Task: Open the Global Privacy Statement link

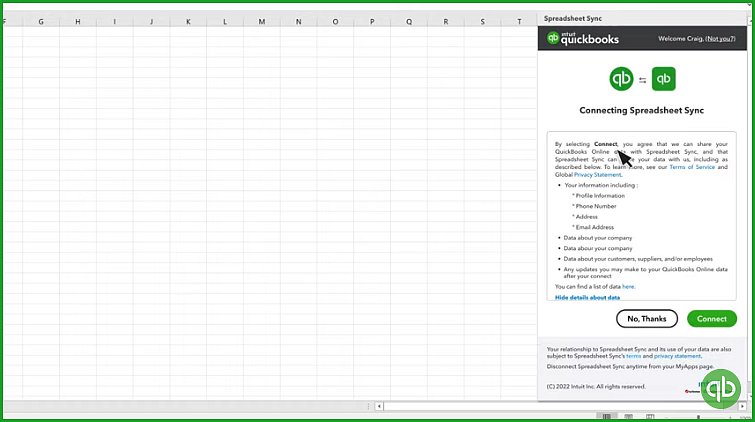Action: pyautogui.click(x=597, y=175)
